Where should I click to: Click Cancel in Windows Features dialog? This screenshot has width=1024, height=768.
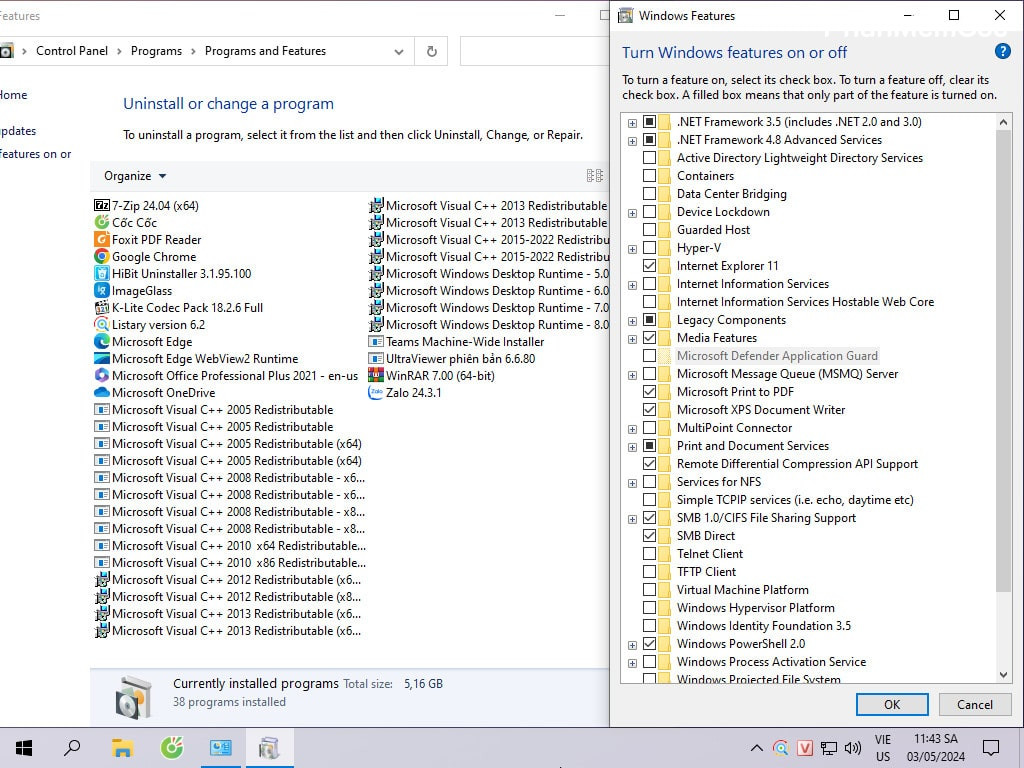point(974,704)
